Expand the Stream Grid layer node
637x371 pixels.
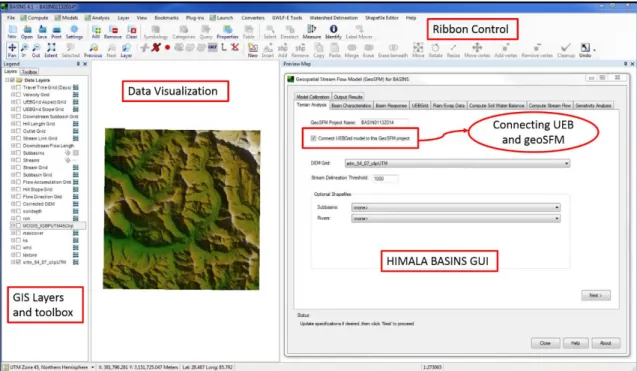click(x=13, y=167)
